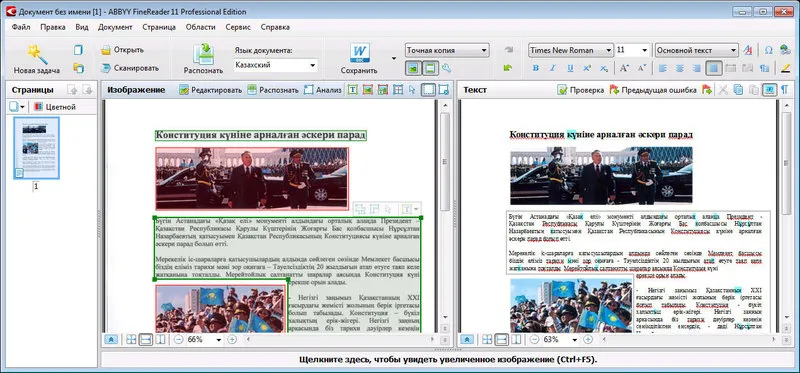Viewport: 800px width, 373px height.
Task: Click the underline U formatting icon
Action: point(570,68)
